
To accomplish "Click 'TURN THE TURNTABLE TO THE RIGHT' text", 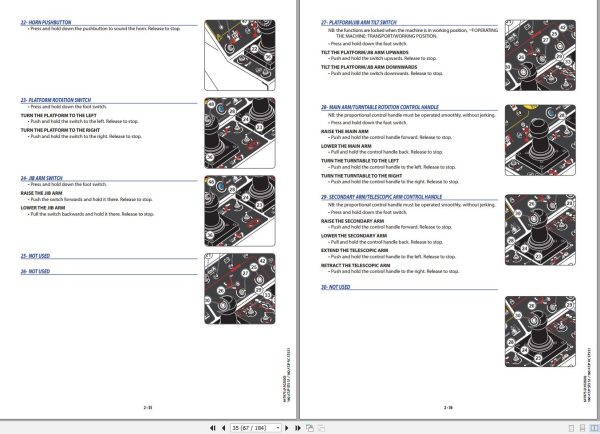I will pos(362,176).
